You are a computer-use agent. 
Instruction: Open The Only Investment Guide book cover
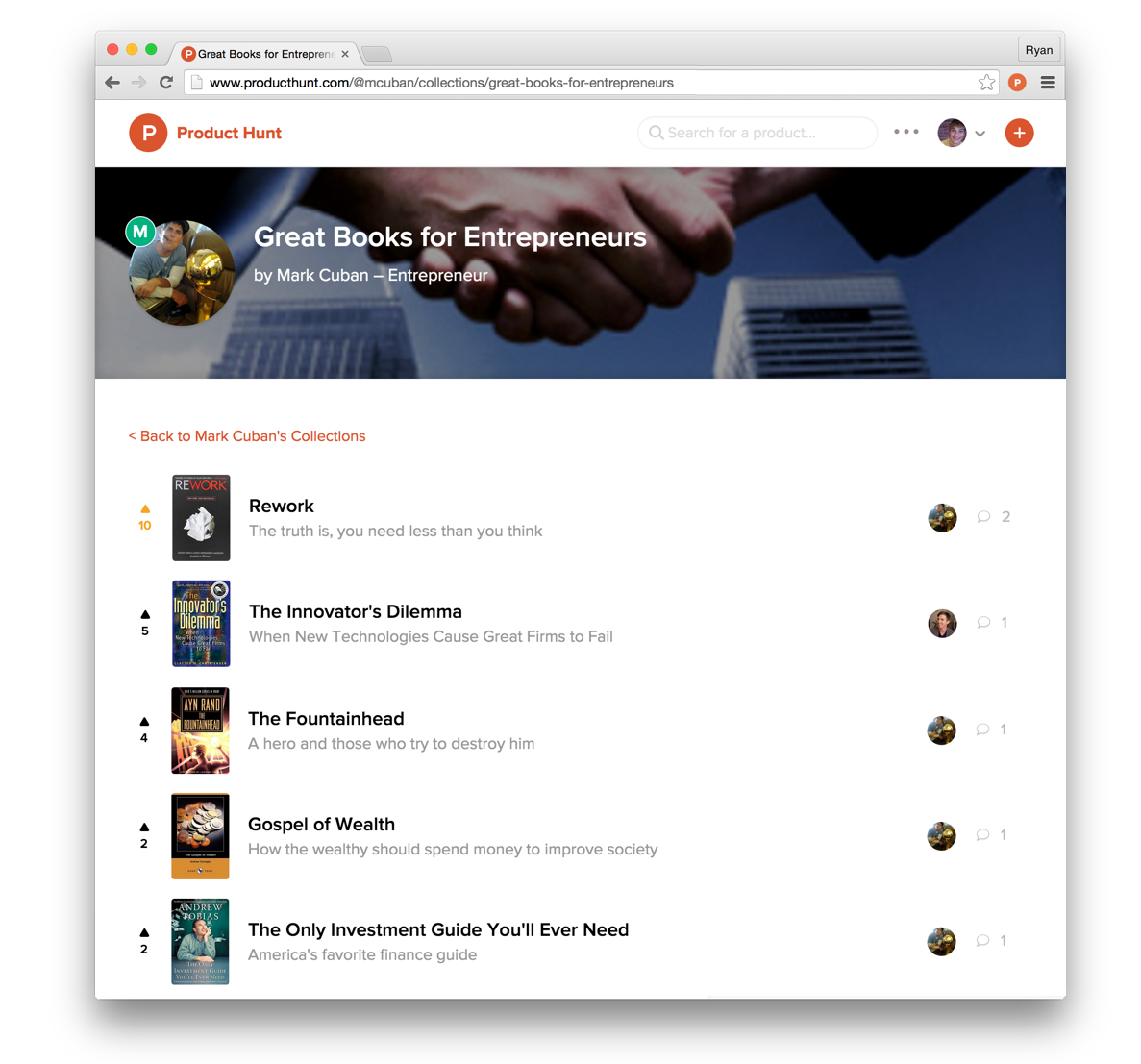pyautogui.click(x=200, y=941)
